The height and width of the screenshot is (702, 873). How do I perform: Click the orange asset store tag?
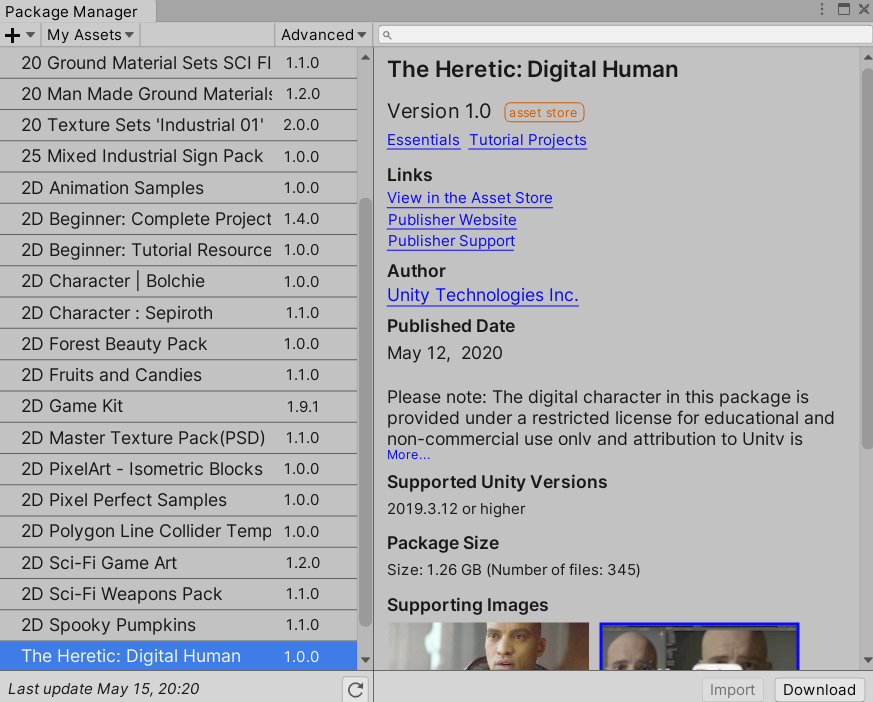point(543,112)
